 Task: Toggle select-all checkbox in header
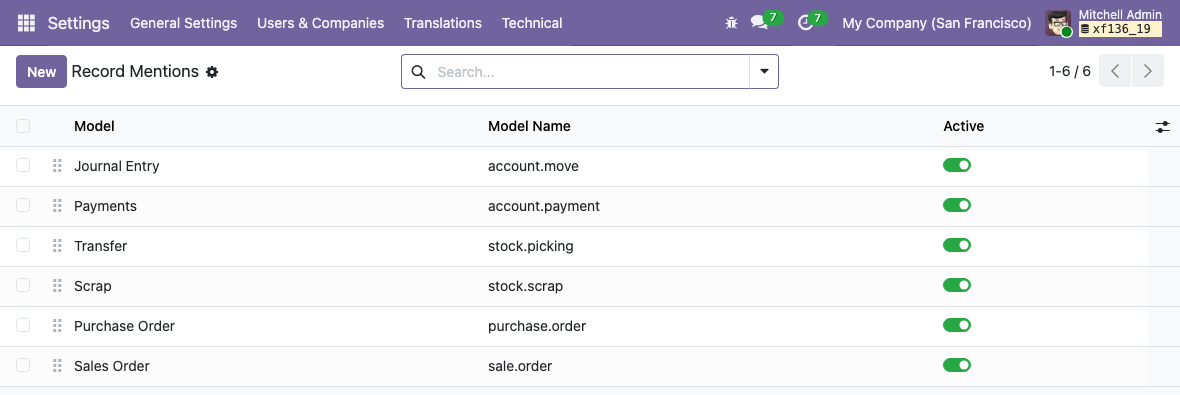23,126
